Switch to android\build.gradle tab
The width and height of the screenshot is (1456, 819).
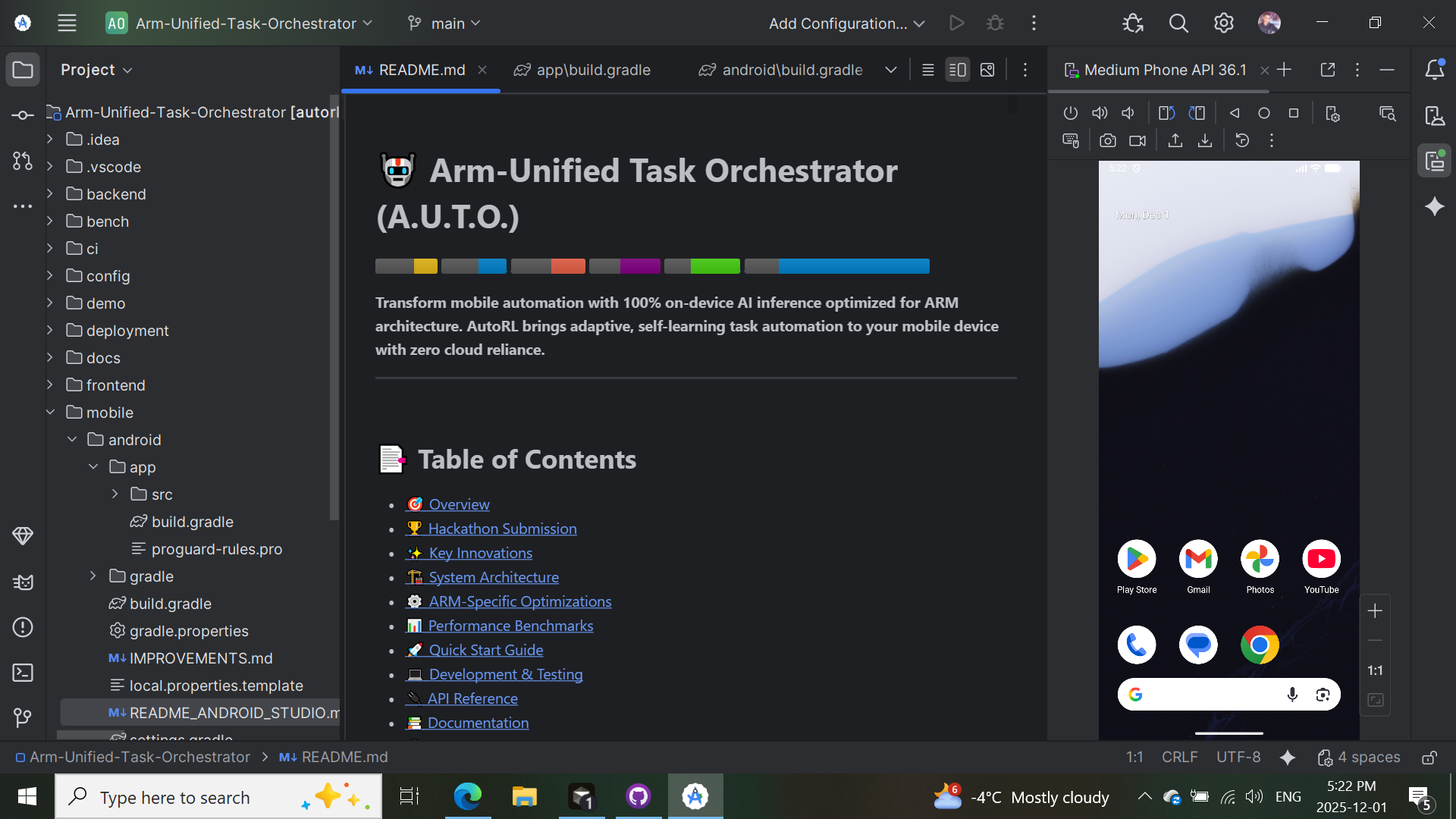pos(781,70)
